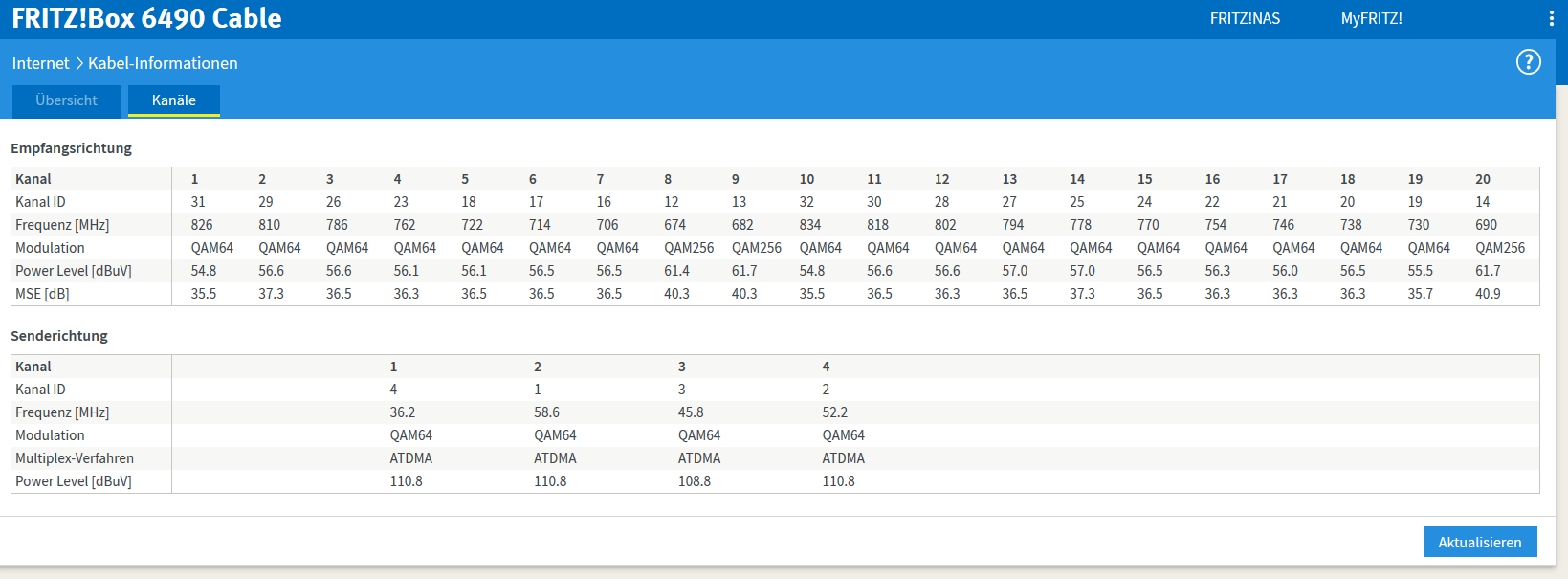Click the Power Level value 55.5

(x=1421, y=271)
